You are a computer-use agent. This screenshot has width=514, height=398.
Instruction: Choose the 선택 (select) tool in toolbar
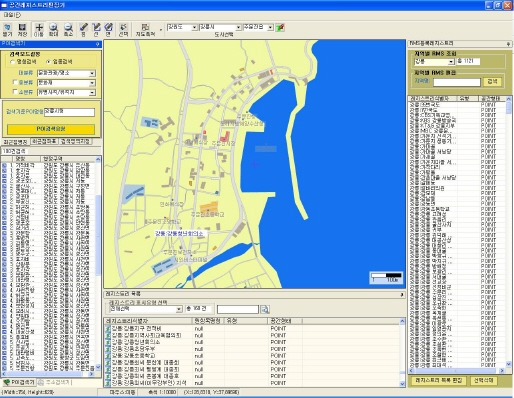point(123,30)
